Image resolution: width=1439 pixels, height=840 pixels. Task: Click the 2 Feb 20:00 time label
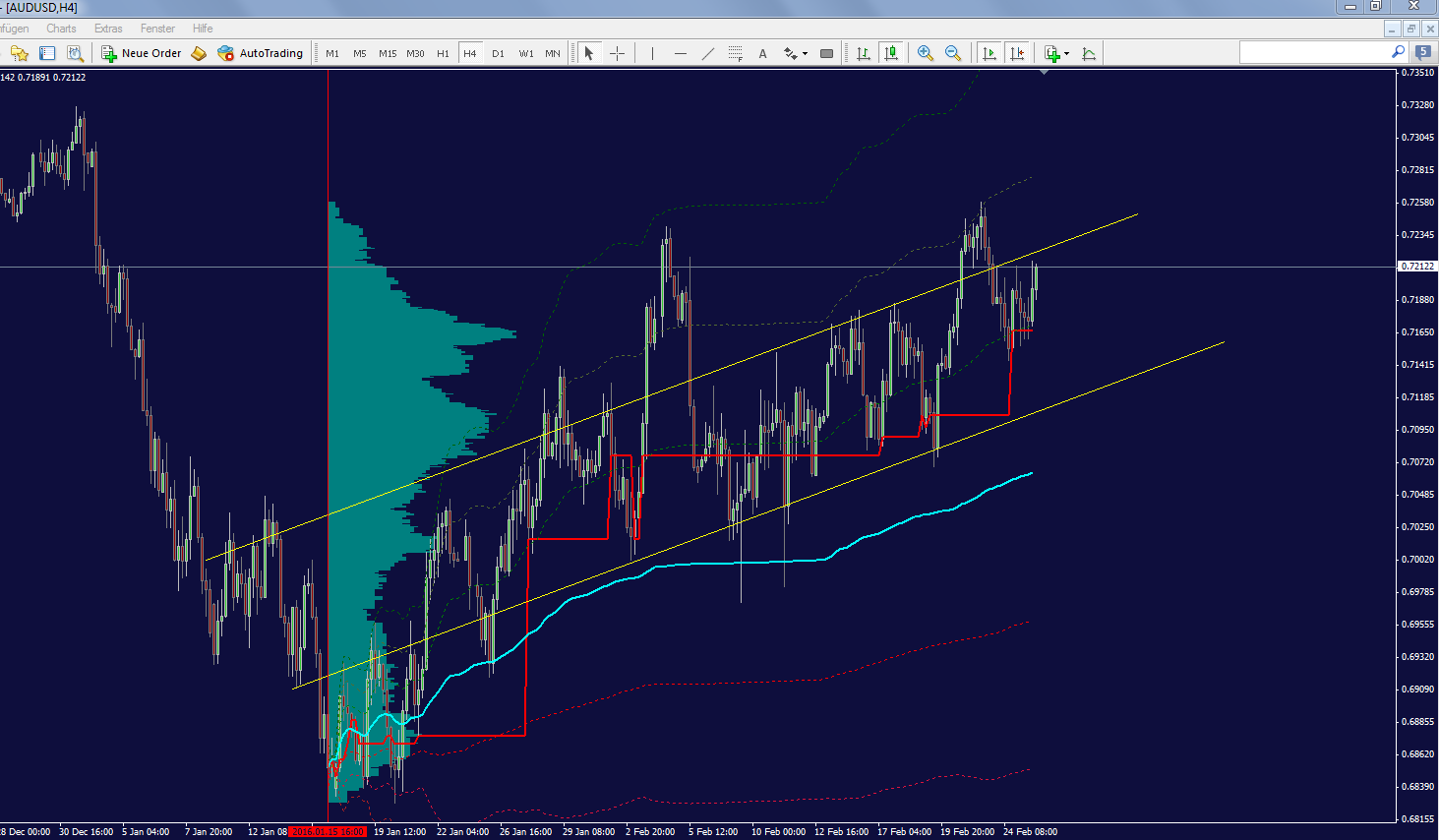[650, 831]
